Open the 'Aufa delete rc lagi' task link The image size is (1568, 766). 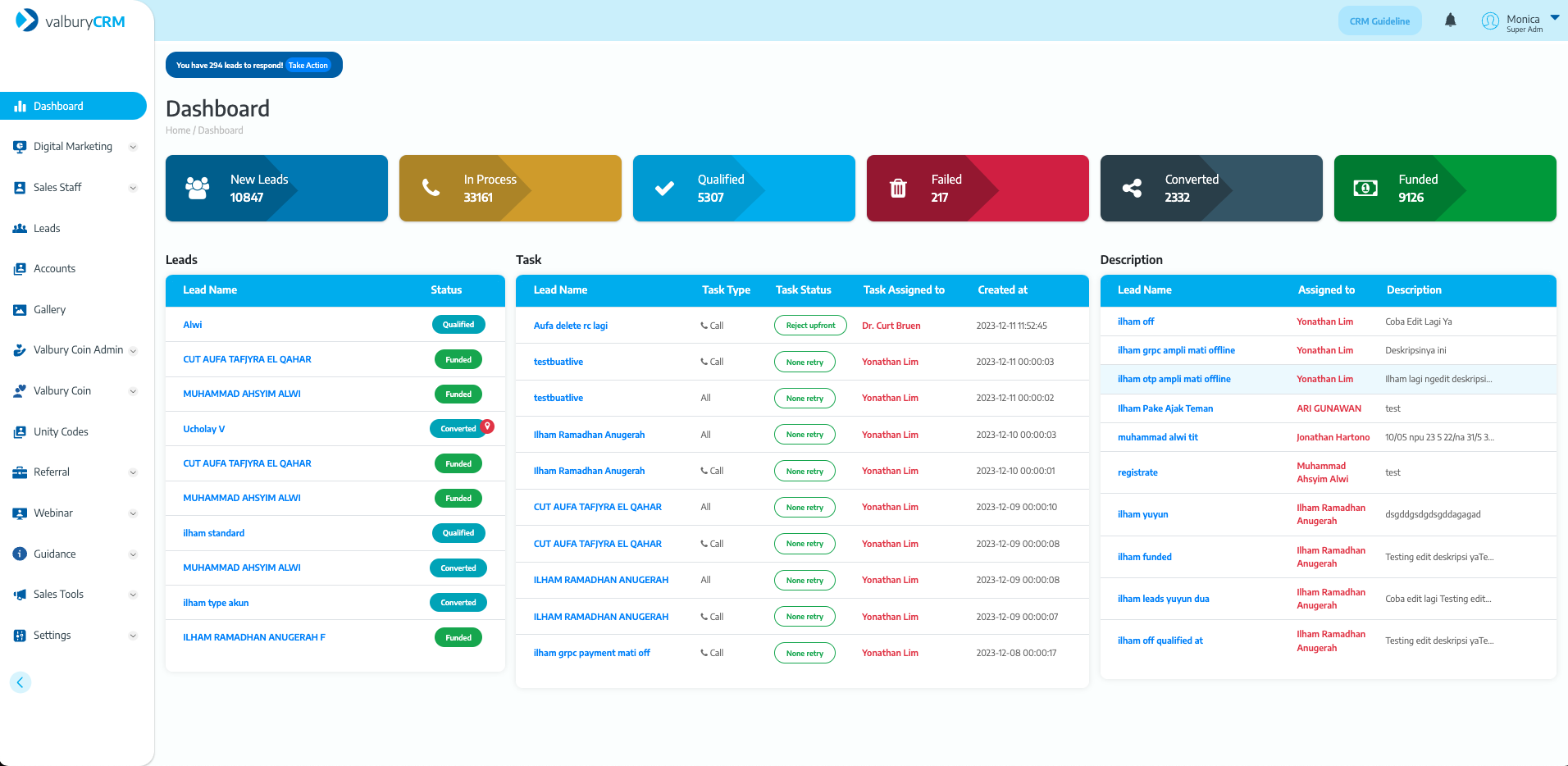click(x=570, y=326)
